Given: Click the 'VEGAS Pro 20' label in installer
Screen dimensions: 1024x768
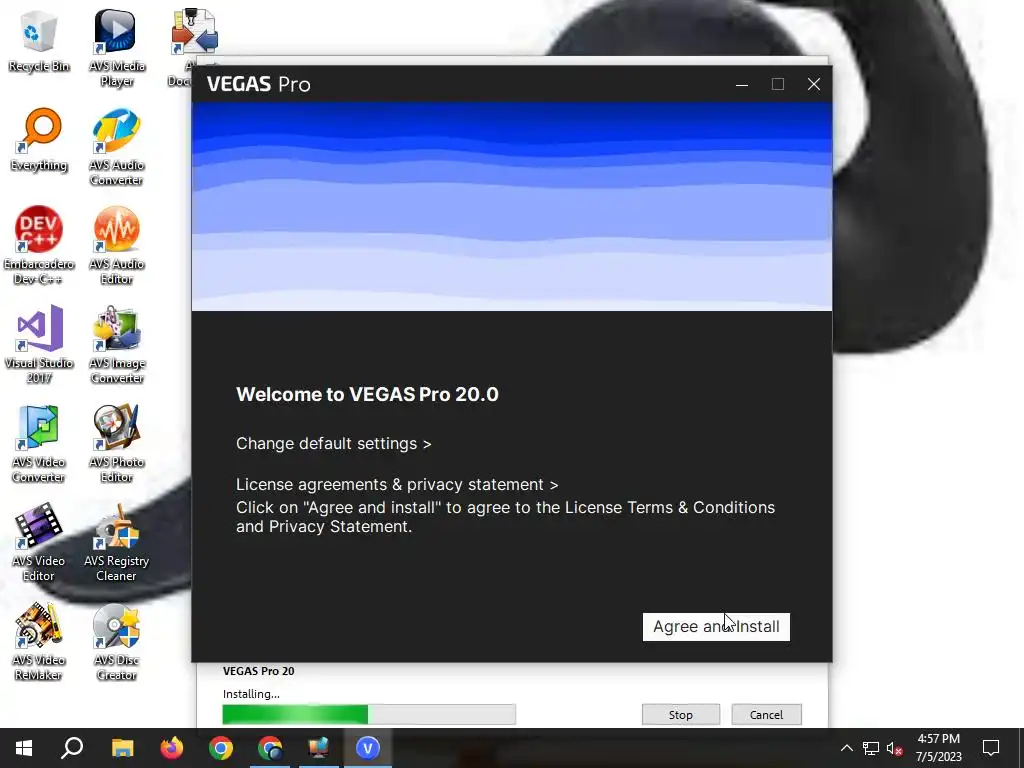Looking at the screenshot, I should pyautogui.click(x=259, y=671).
